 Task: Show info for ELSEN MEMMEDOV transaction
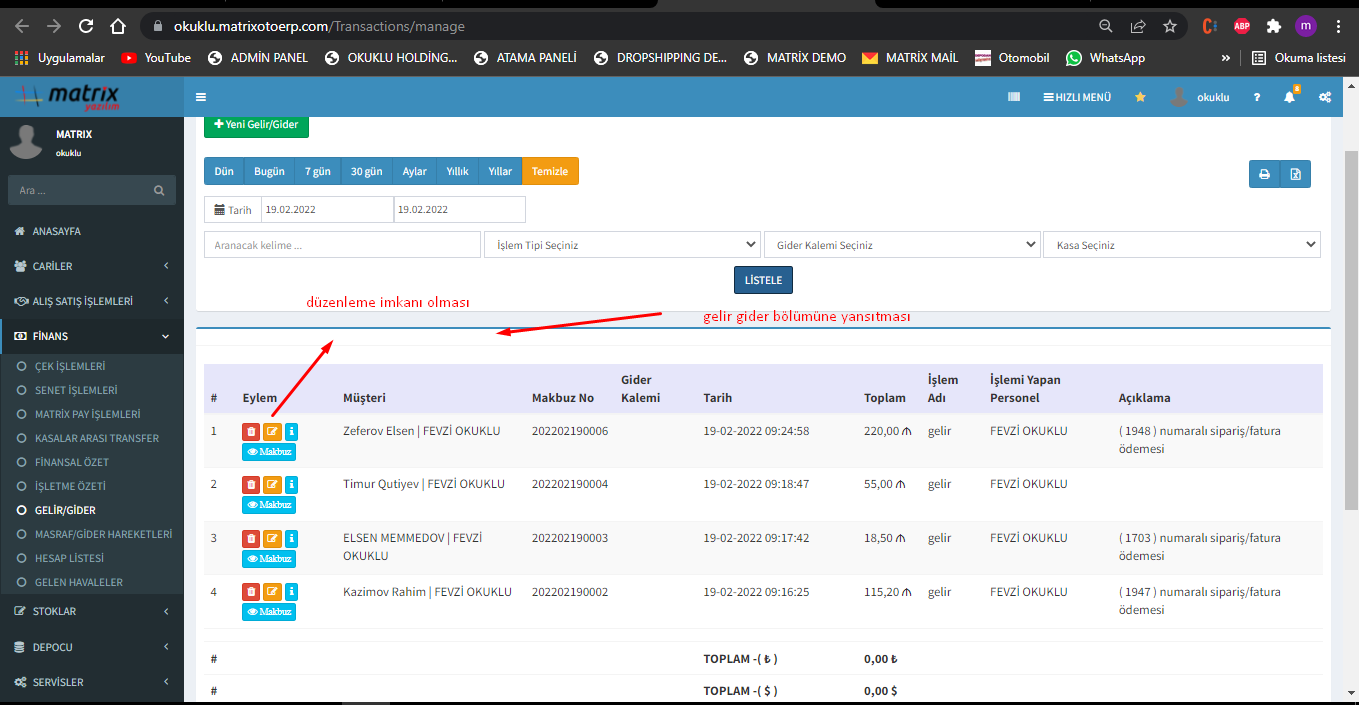[x=291, y=539]
